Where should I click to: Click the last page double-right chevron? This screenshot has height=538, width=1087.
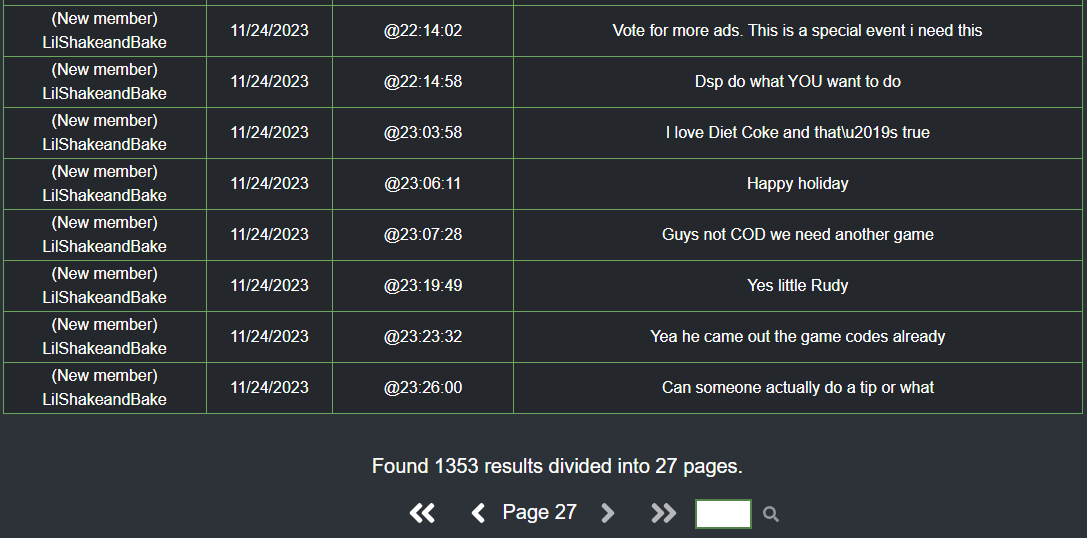[x=663, y=513]
